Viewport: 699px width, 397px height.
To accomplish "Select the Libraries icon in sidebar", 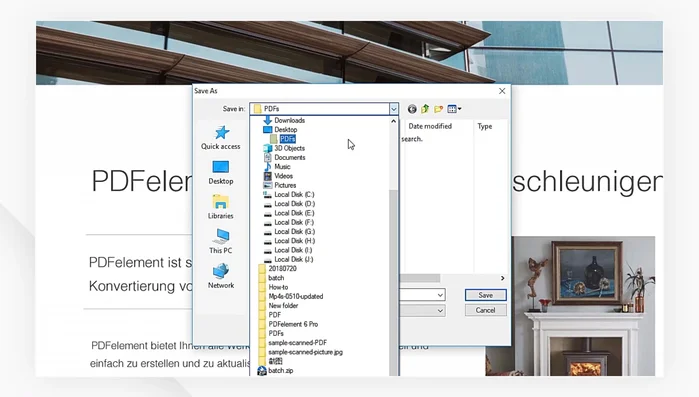I will [220, 202].
